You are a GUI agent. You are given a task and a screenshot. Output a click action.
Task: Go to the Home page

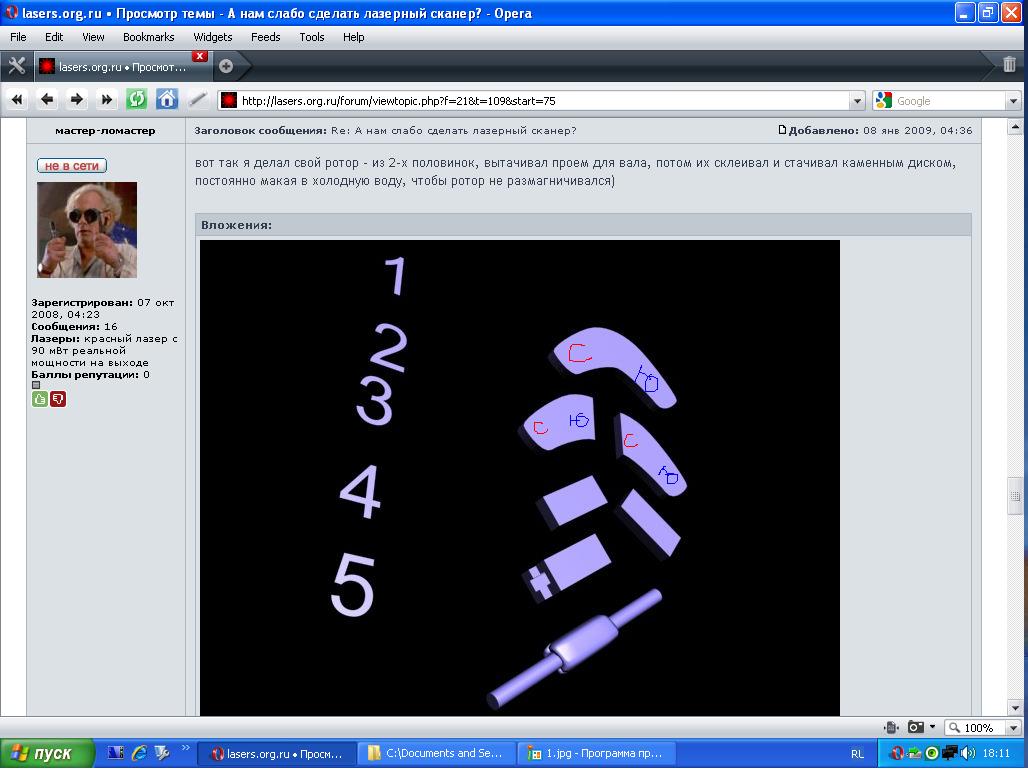[x=167, y=99]
